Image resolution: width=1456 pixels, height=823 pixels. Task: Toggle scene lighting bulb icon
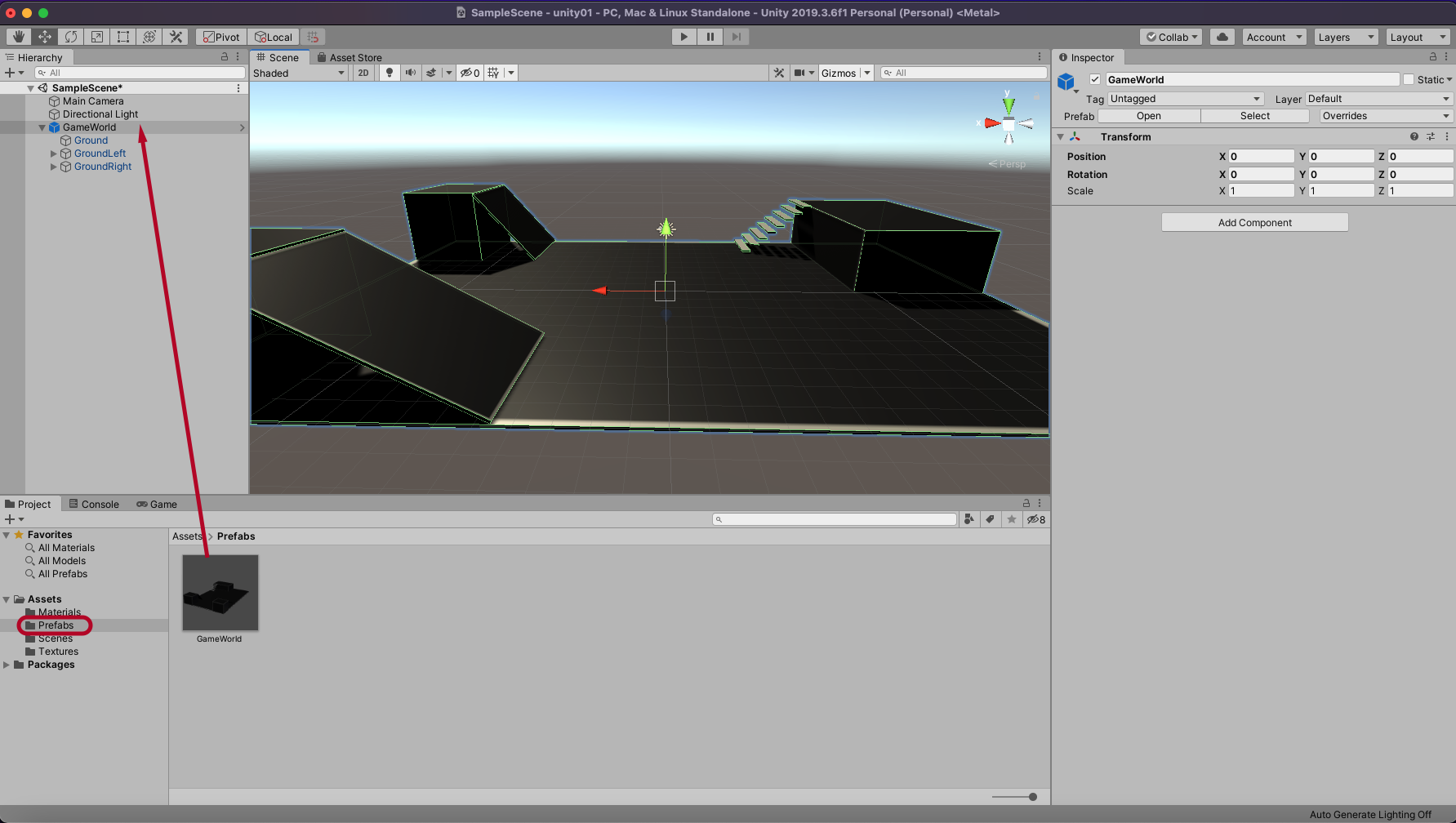click(390, 73)
